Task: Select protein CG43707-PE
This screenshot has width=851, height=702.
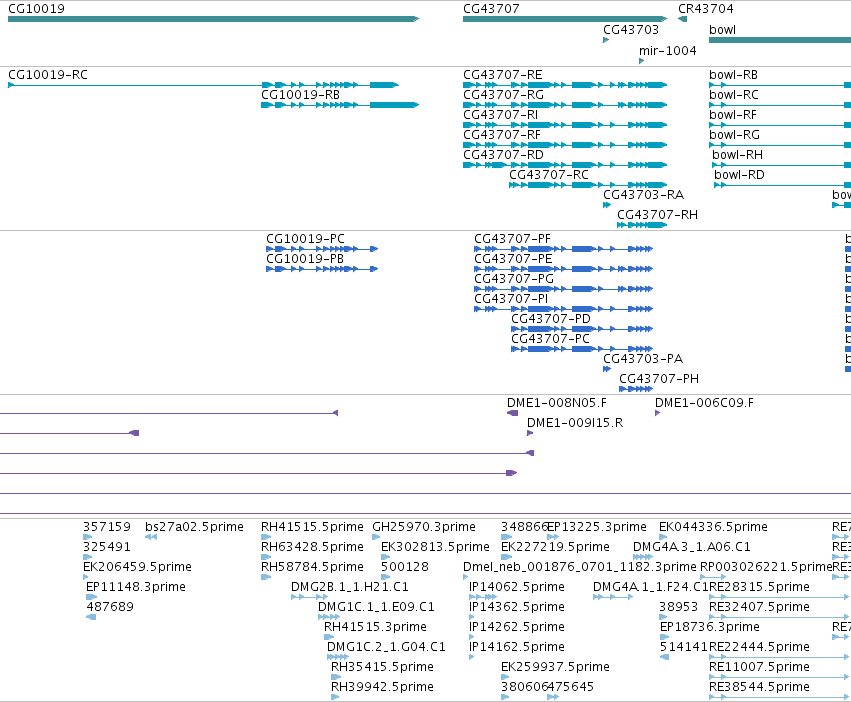Action: [x=563, y=269]
